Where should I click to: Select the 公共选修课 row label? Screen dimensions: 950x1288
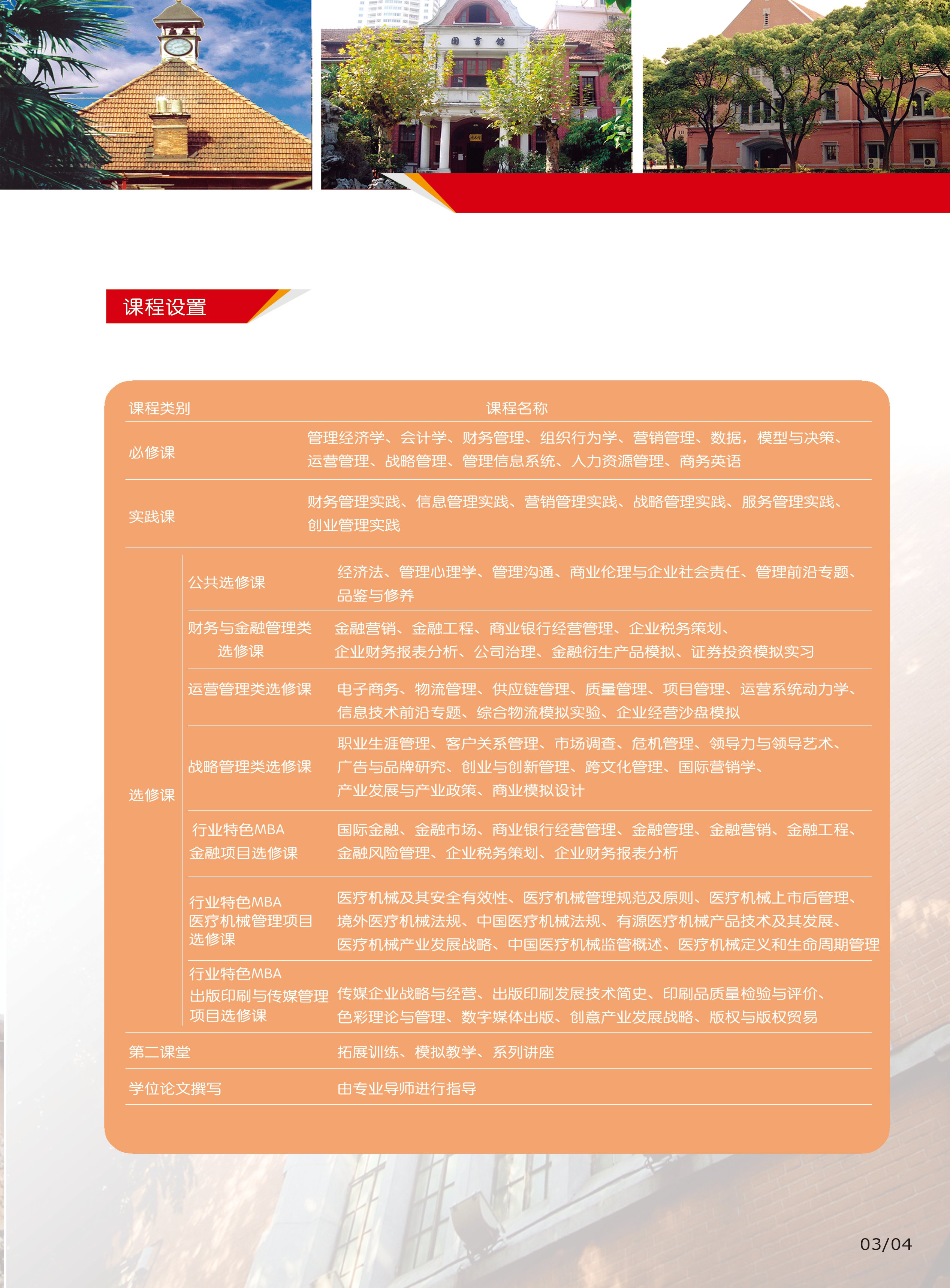[x=227, y=582]
